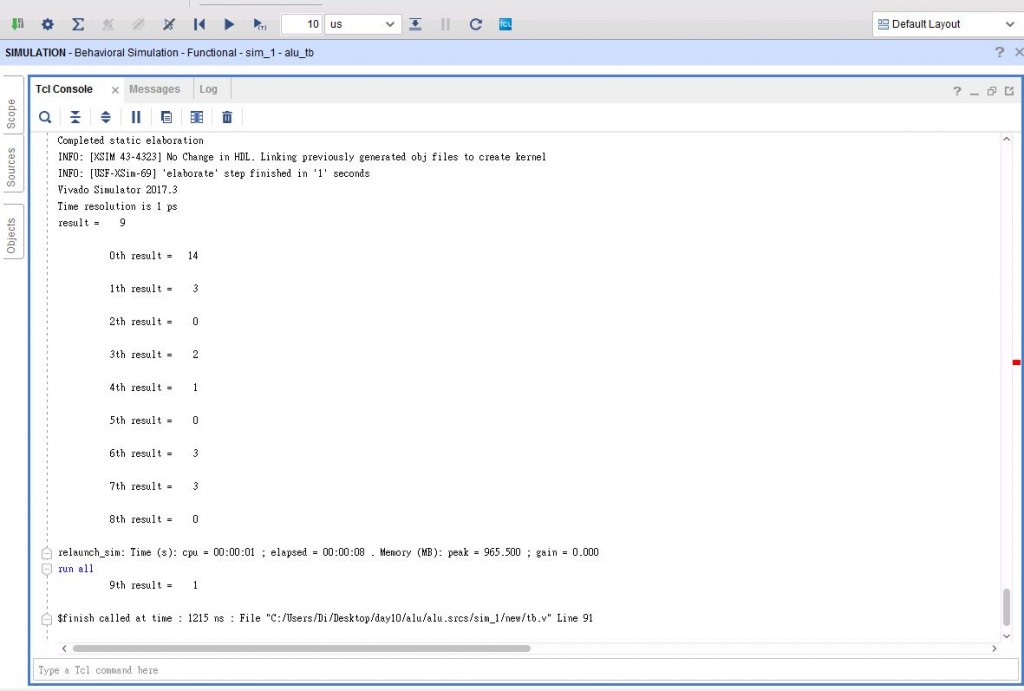Switch to the Messages tab

[154, 89]
